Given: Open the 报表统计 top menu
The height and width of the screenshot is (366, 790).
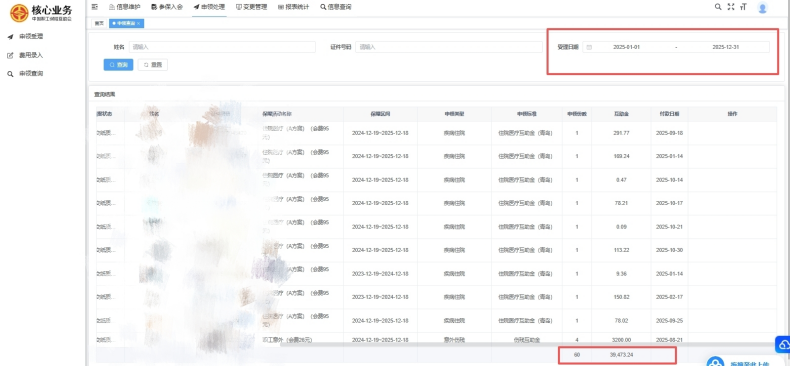Looking at the screenshot, I should [294, 7].
